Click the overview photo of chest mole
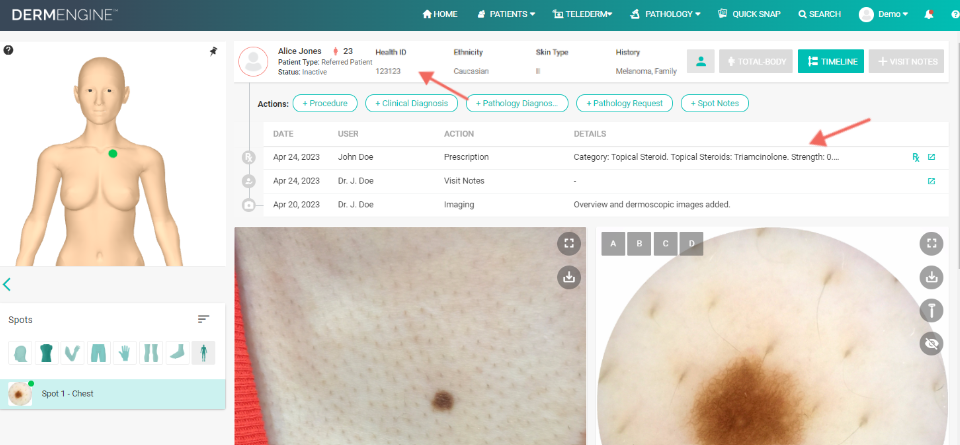 pos(410,336)
